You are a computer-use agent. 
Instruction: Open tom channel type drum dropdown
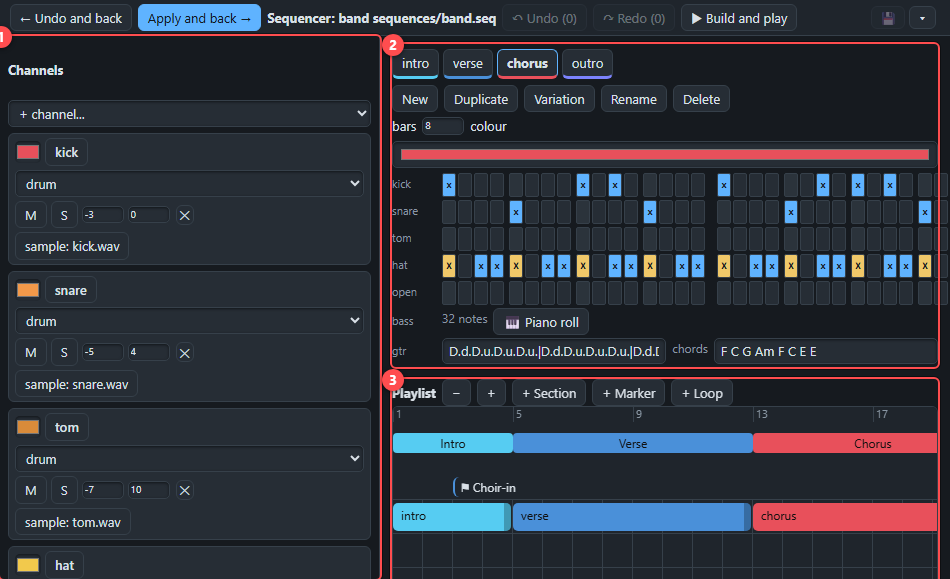pos(189,459)
